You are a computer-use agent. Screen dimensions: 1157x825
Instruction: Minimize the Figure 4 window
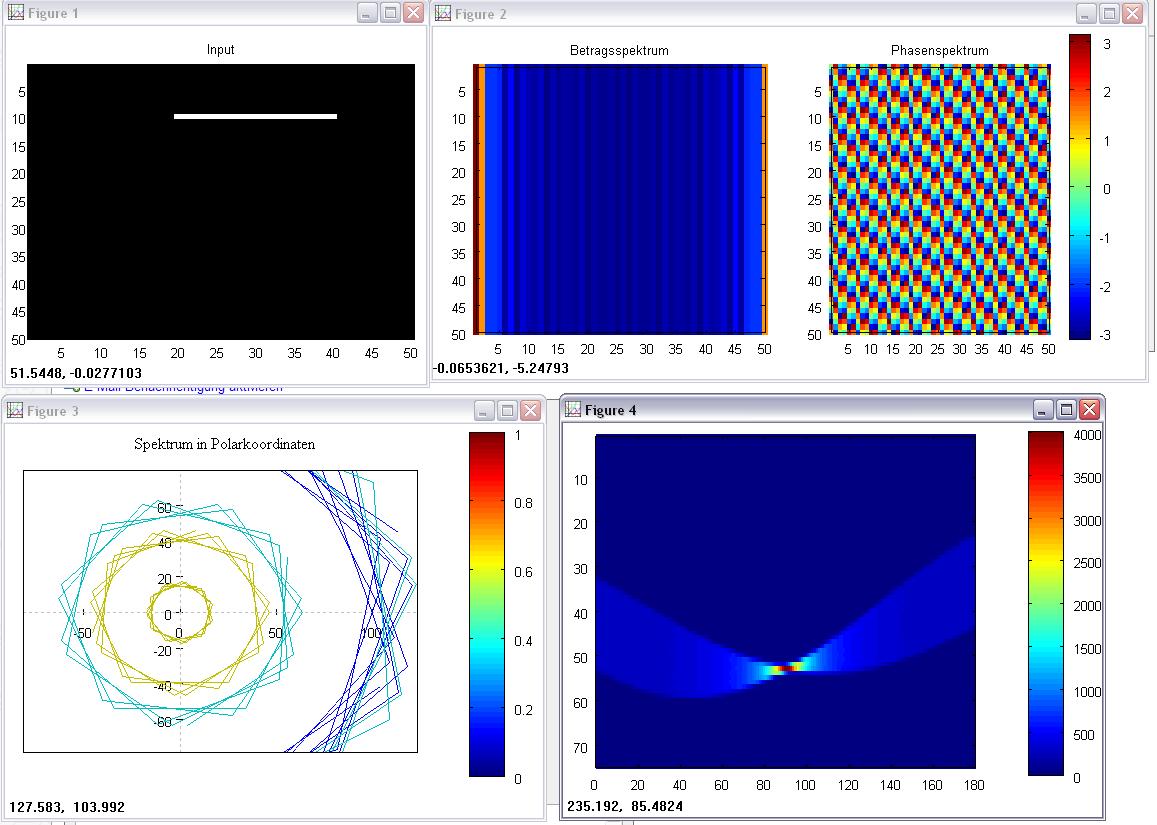tap(1042, 410)
